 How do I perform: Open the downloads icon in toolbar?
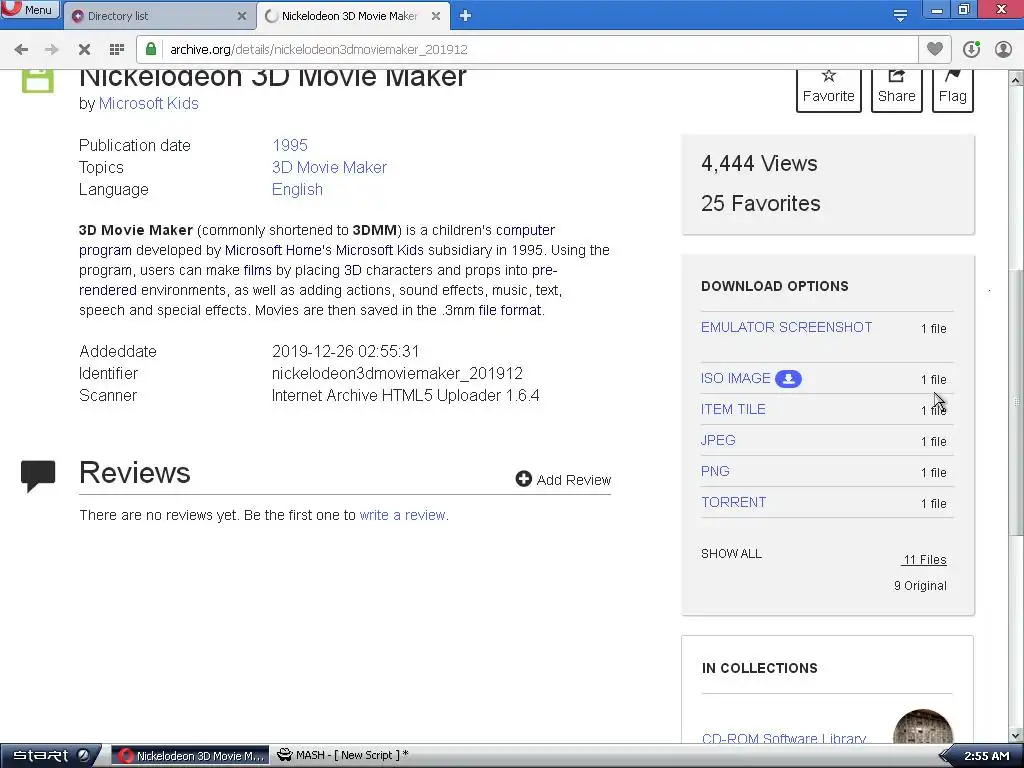(971, 49)
